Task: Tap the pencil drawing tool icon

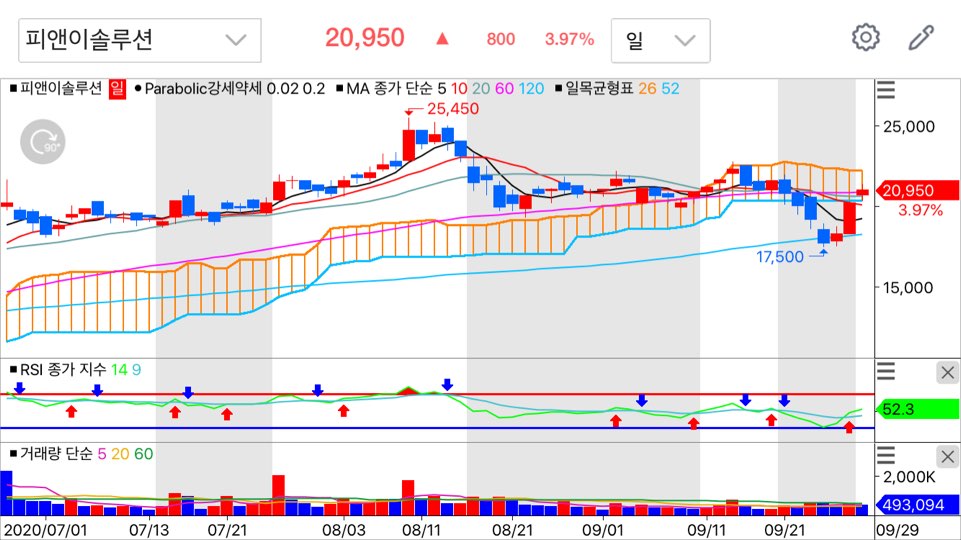Action: [x=921, y=38]
